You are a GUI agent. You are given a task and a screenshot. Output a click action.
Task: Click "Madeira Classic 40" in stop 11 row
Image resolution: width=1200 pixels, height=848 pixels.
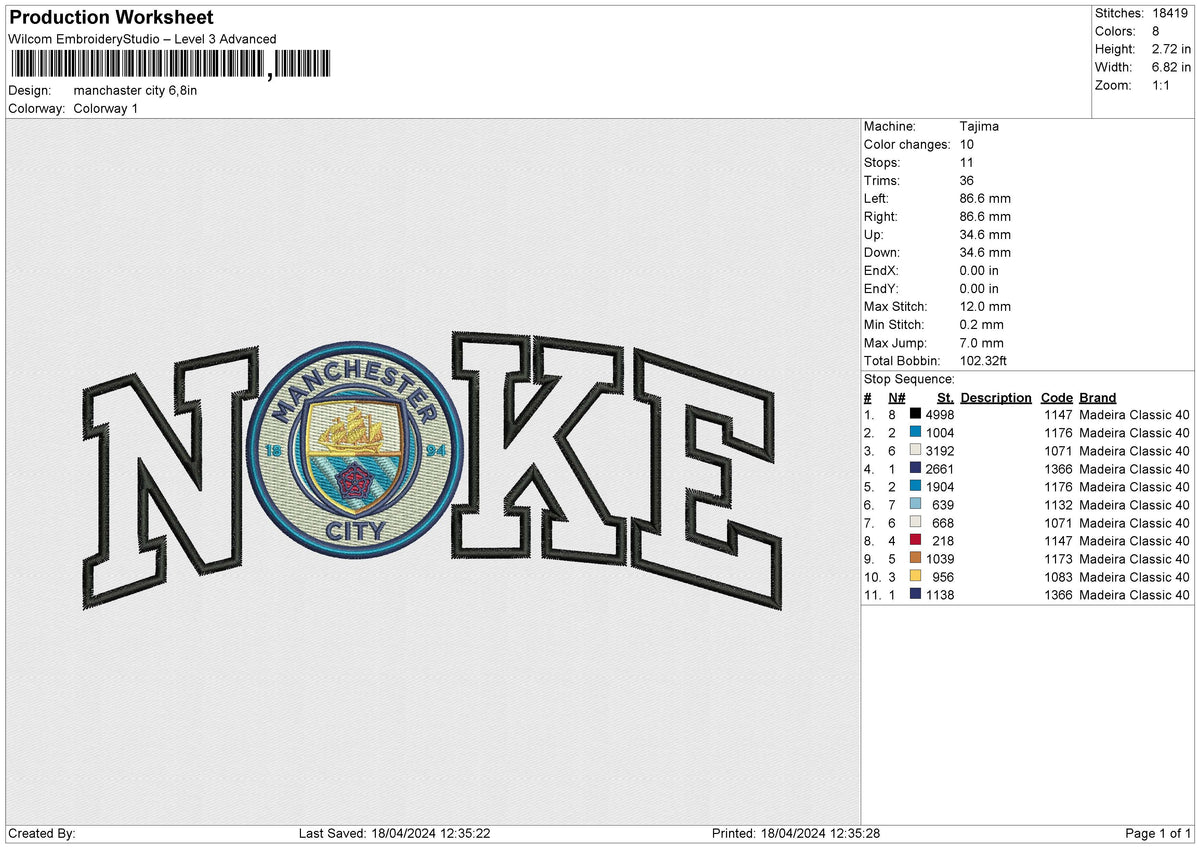pos(1135,595)
